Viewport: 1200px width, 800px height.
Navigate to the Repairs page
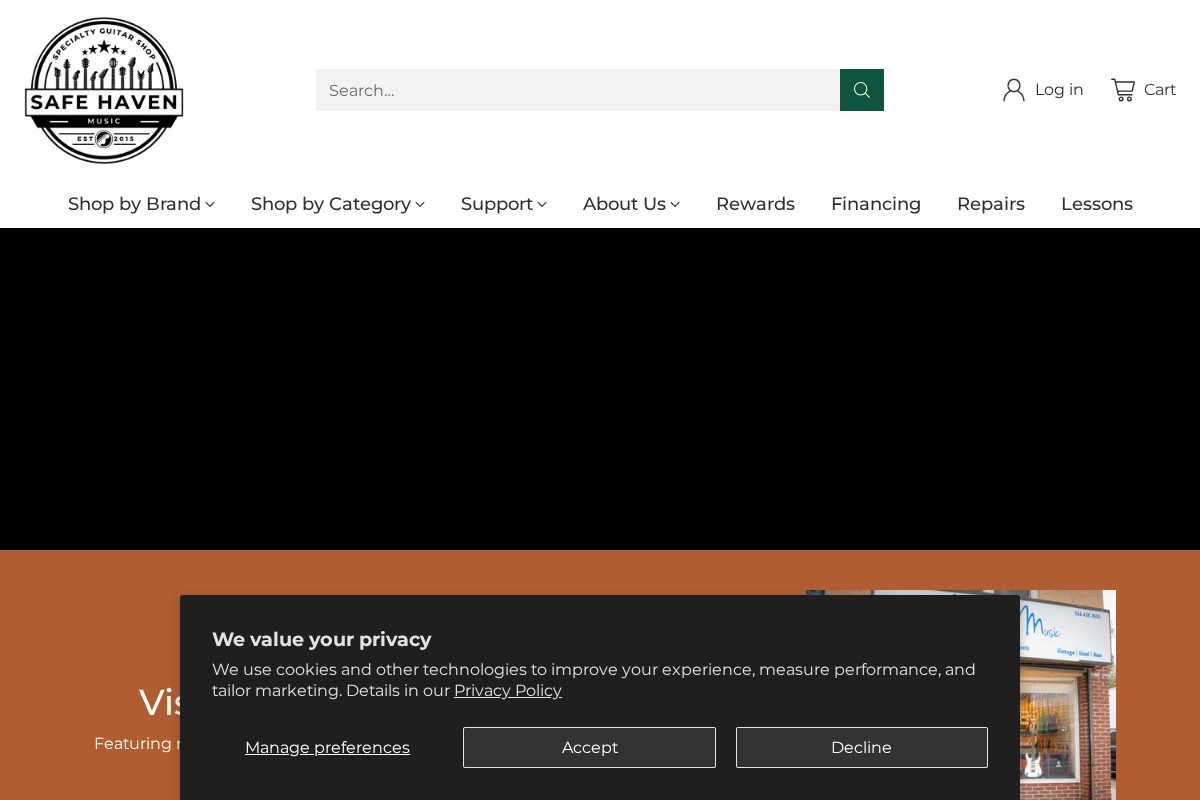pyautogui.click(x=990, y=204)
